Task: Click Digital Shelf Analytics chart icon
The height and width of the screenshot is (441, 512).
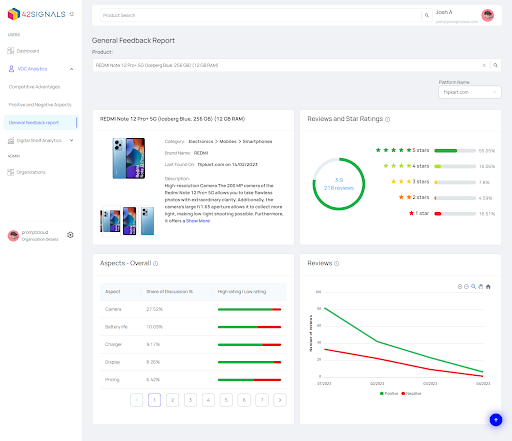Action: point(11,140)
